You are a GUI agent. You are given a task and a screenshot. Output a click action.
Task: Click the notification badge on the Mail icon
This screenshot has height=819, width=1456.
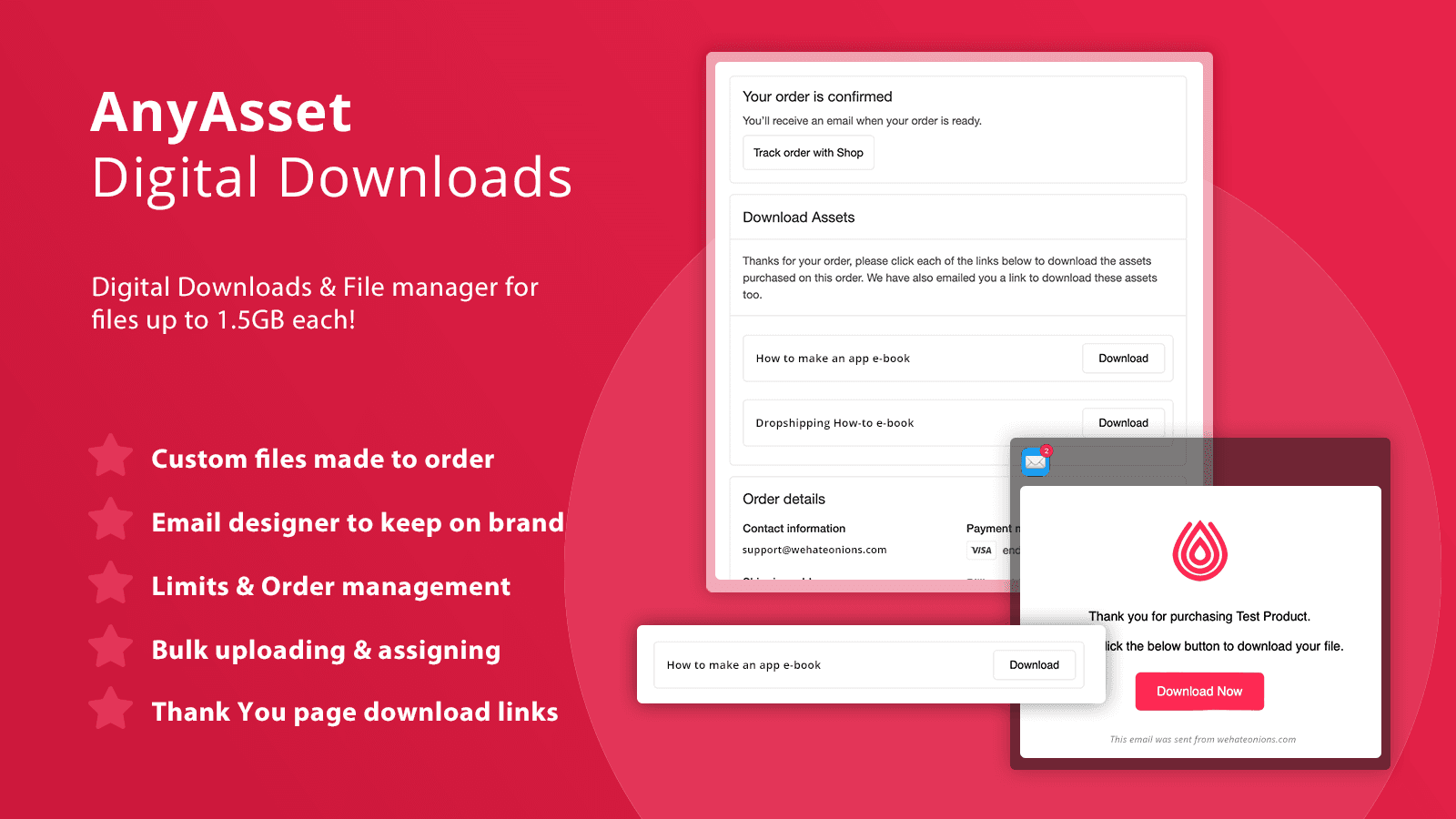tap(1046, 450)
